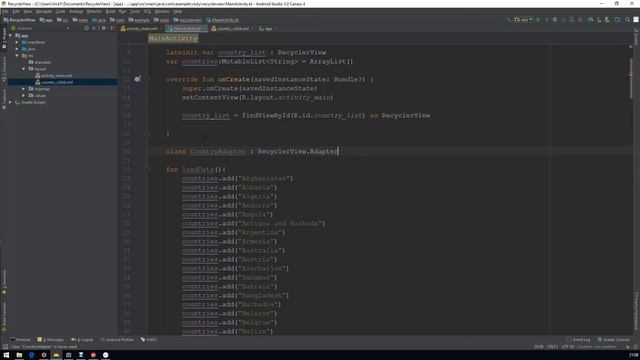
Task: Open the TODO tool window
Action: [x=149, y=340]
